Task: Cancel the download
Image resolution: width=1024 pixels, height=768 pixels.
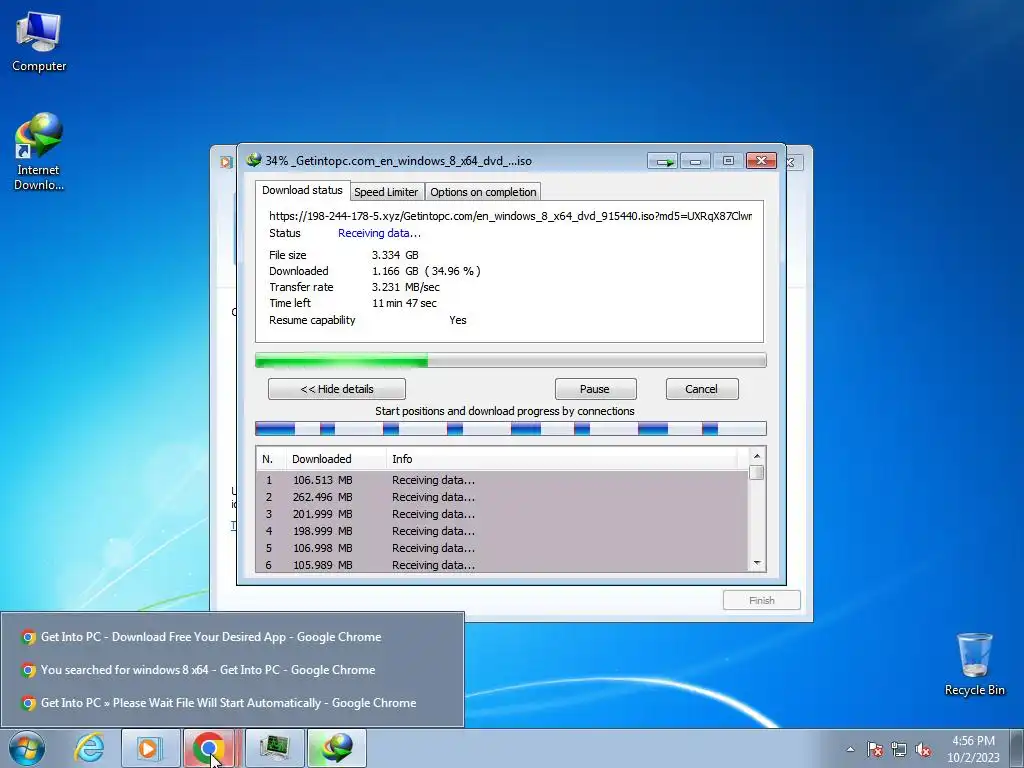Action: tap(702, 389)
